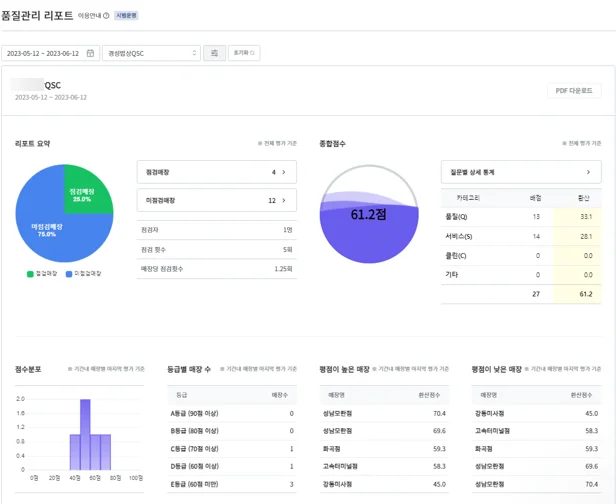Screen dimensions: 616x504
Task: Click the 점수분포 section heading
Action: coord(28,369)
